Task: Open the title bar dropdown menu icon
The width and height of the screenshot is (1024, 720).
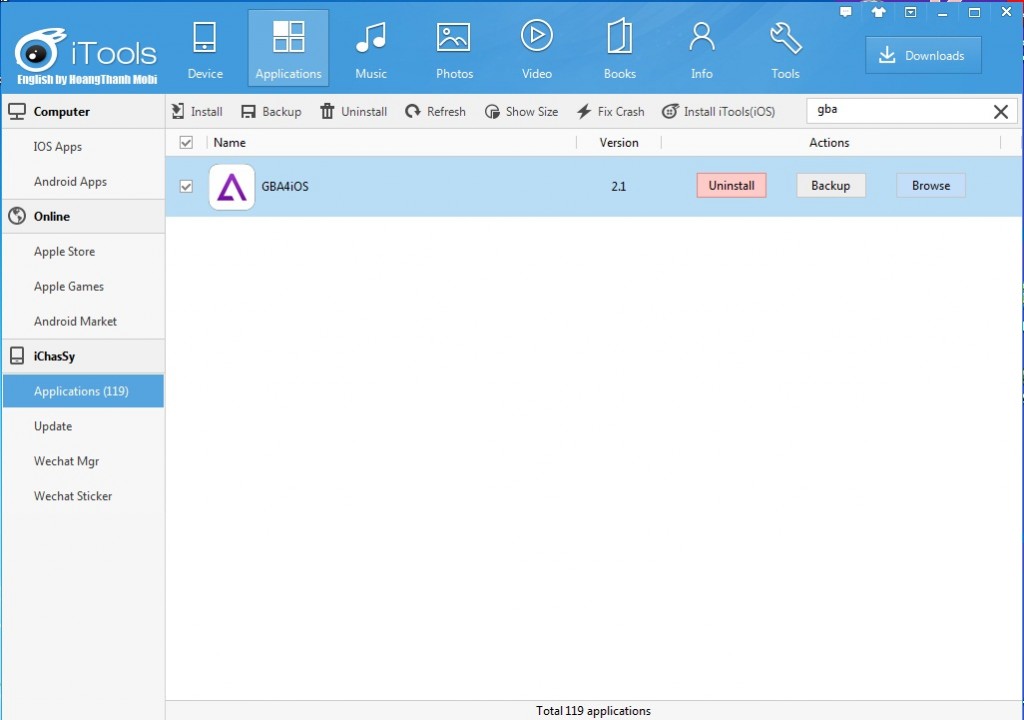Action: coord(910,12)
